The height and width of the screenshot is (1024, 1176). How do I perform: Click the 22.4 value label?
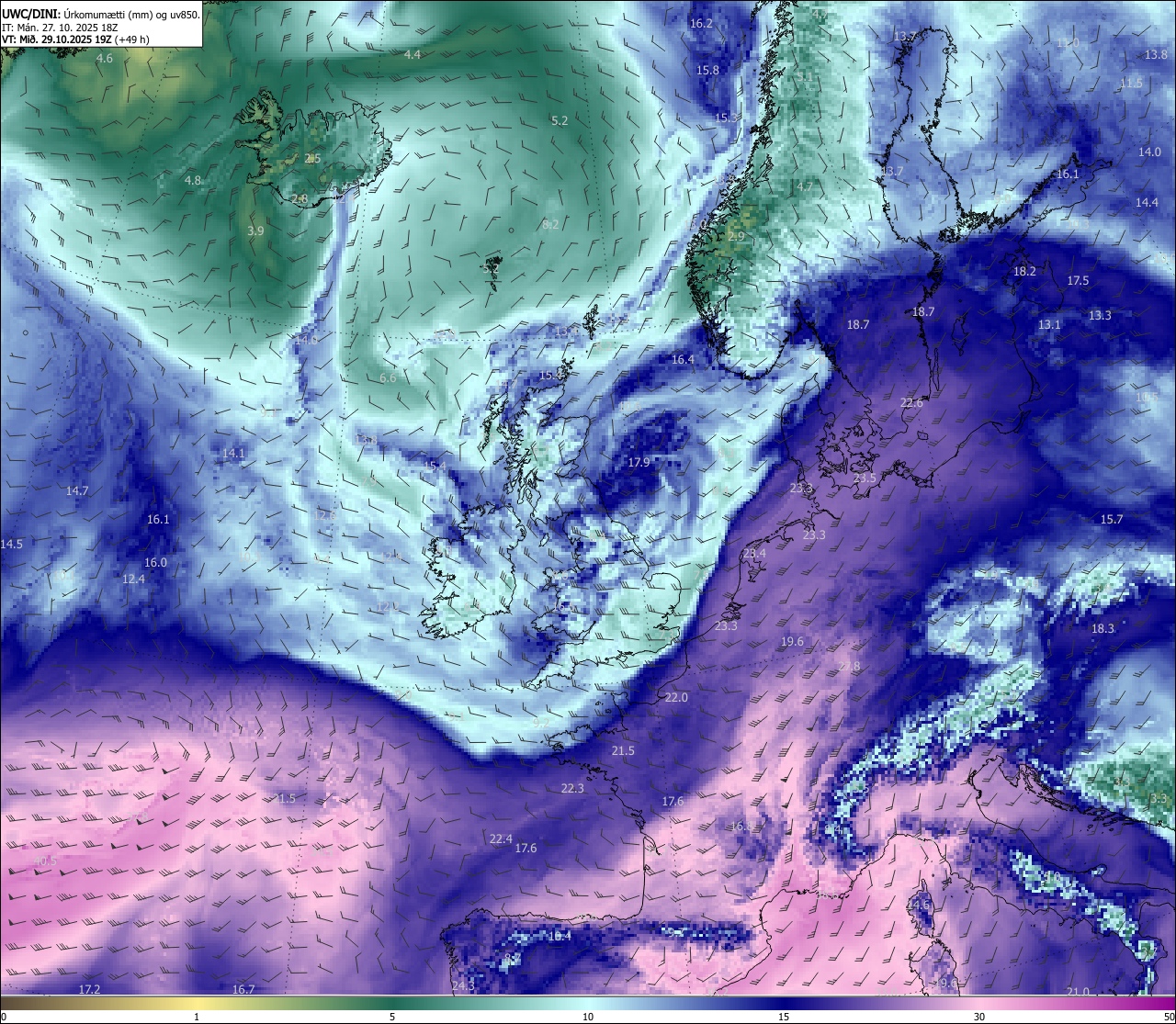point(501,839)
